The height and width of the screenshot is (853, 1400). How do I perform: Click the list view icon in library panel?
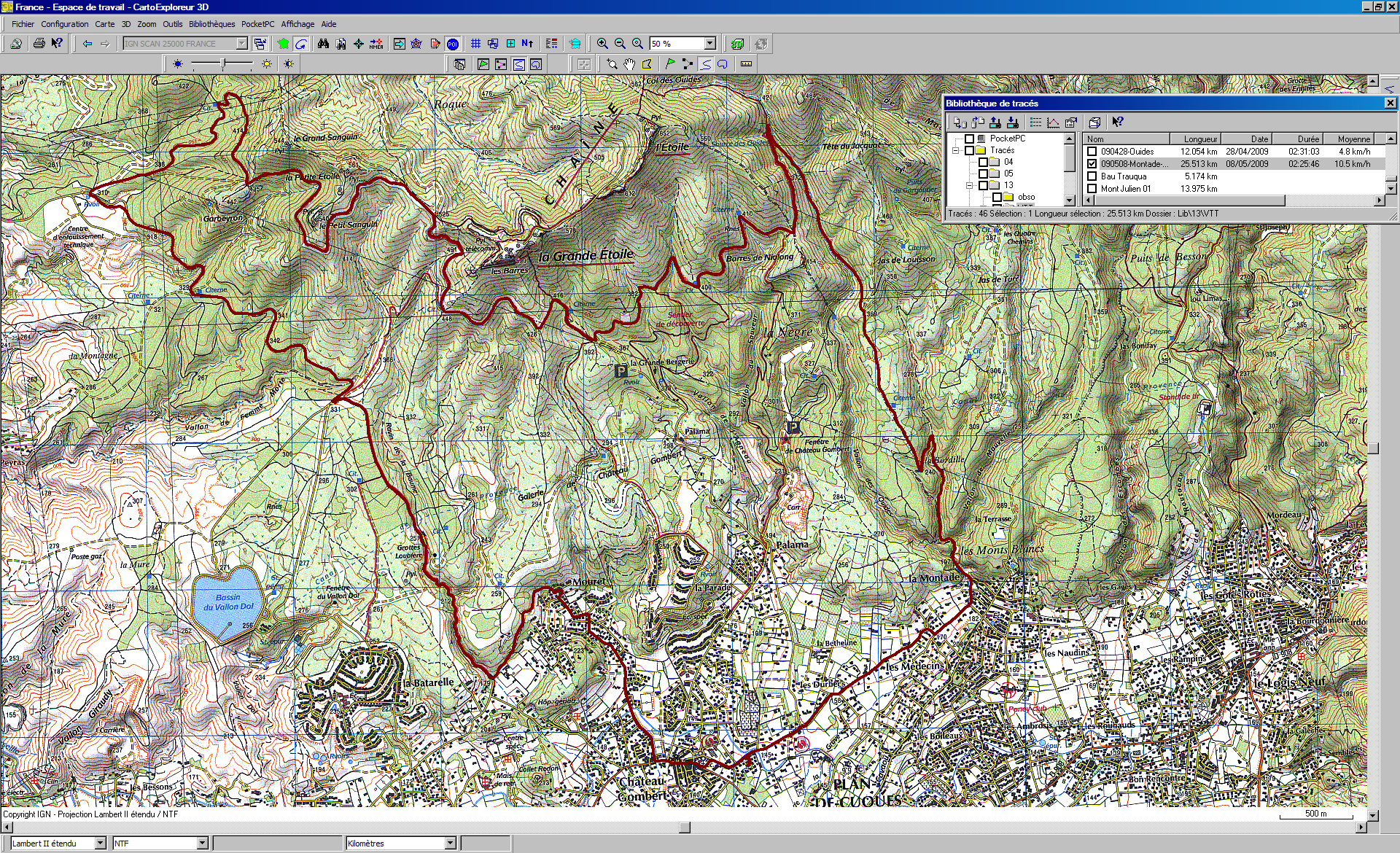point(1035,122)
